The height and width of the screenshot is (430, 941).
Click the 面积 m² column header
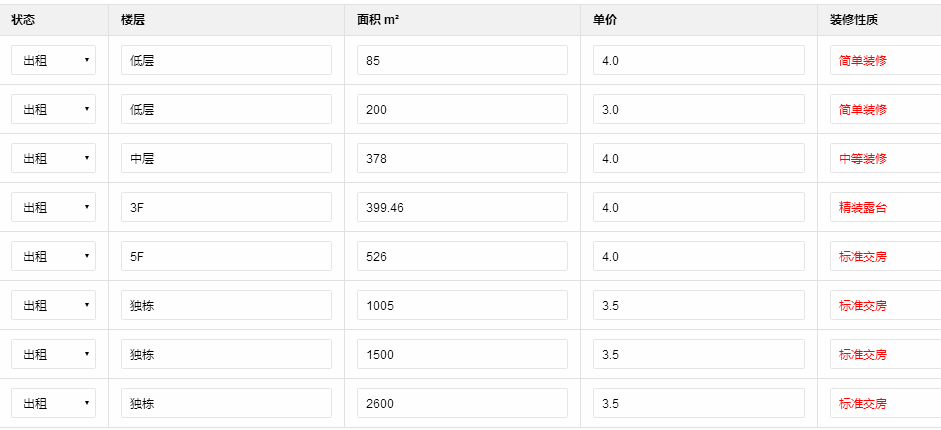378,19
